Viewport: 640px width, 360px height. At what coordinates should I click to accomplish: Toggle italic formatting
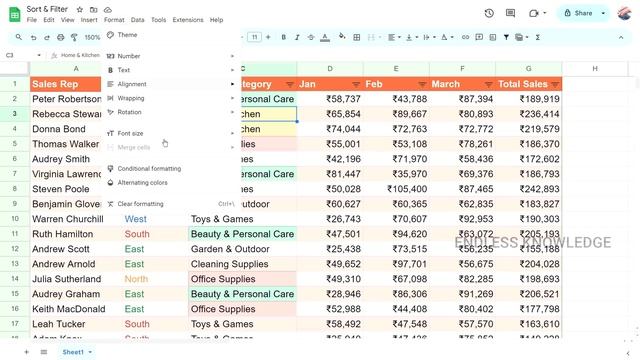pyautogui.click(x=297, y=37)
